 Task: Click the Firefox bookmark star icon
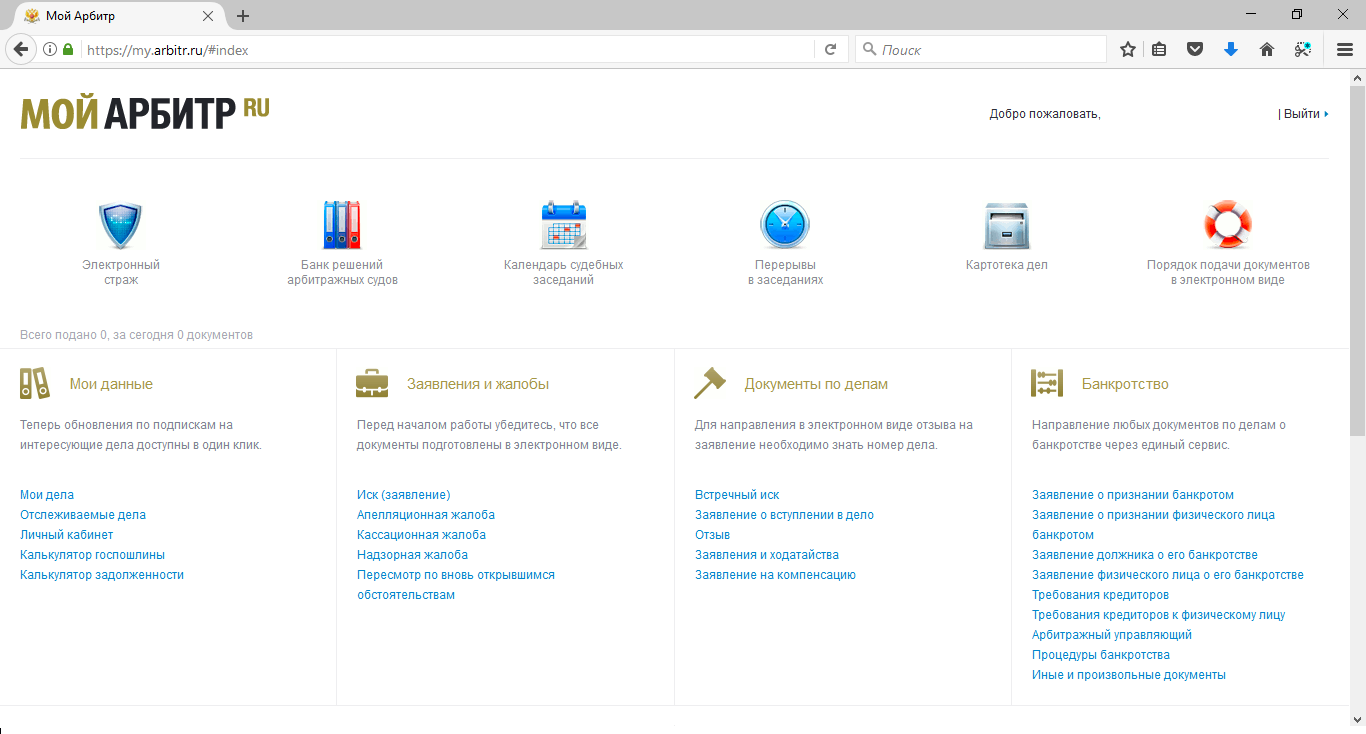pyautogui.click(x=1128, y=49)
